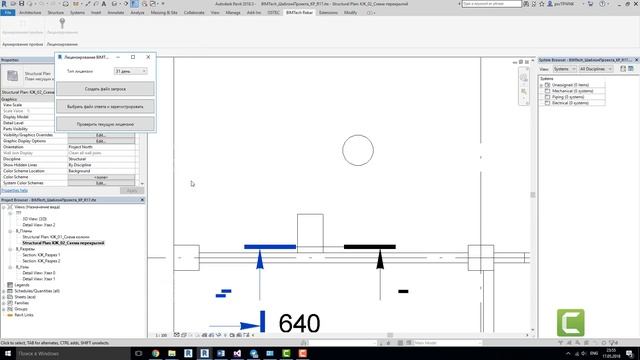Switch to the Annotate ribbon tab
This screenshot has height=360, width=640.
tap(116, 13)
